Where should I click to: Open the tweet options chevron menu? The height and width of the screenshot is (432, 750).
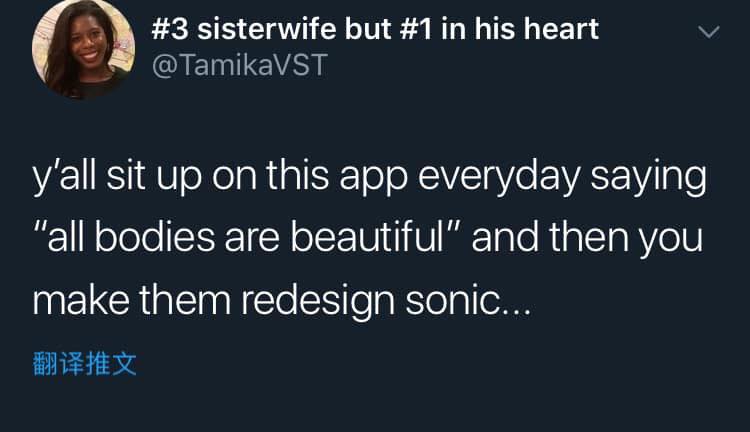point(708,33)
